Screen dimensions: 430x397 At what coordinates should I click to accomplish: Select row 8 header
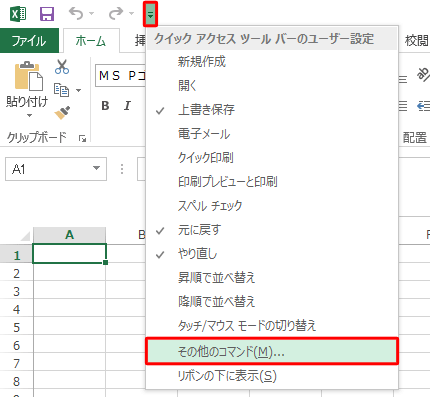click(16, 382)
